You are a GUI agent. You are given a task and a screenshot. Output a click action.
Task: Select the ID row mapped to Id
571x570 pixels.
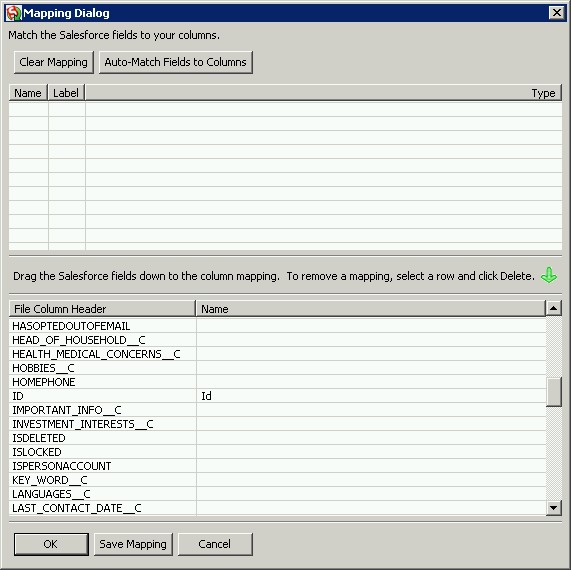pyautogui.click(x=277, y=396)
